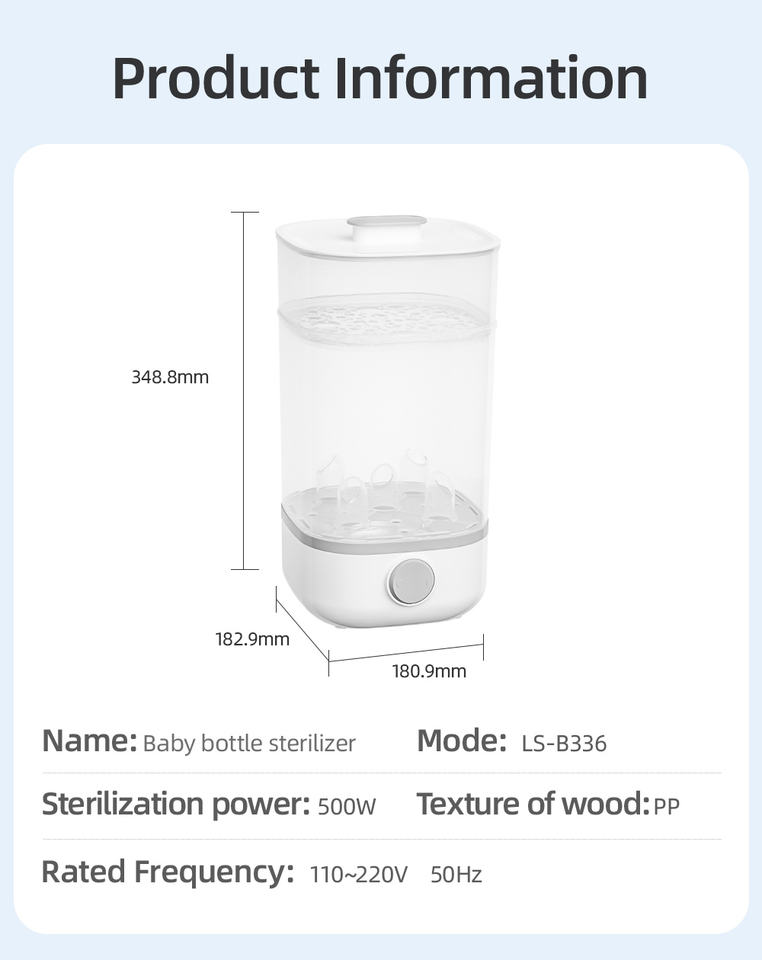
Task: Select the 500W power value
Action: pyautogui.click(x=347, y=807)
